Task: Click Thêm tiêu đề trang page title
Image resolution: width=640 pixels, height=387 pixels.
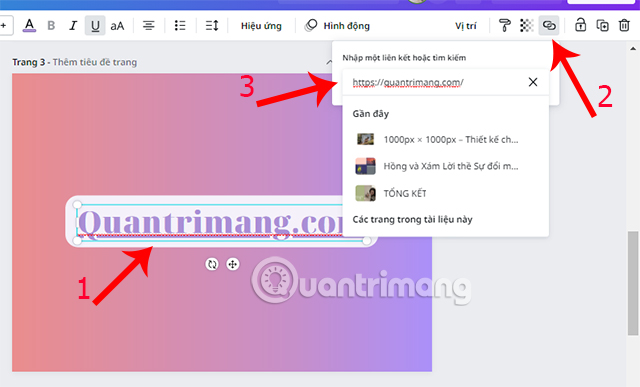Action: coord(95,62)
